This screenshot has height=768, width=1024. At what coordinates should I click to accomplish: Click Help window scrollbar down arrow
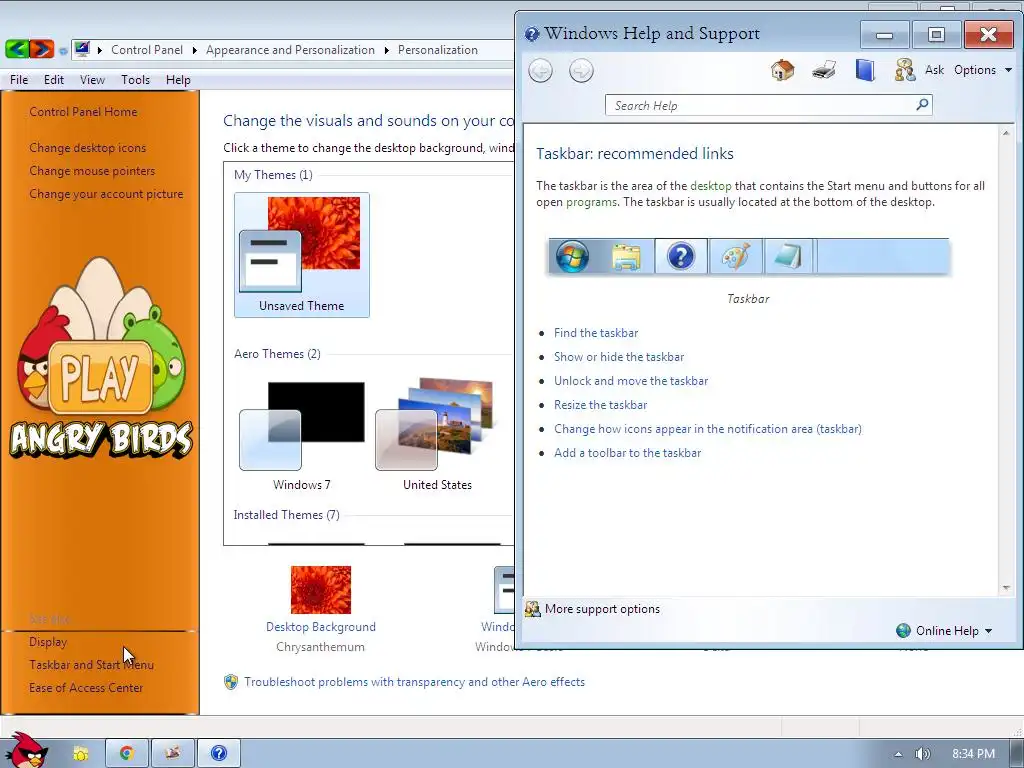click(1006, 588)
